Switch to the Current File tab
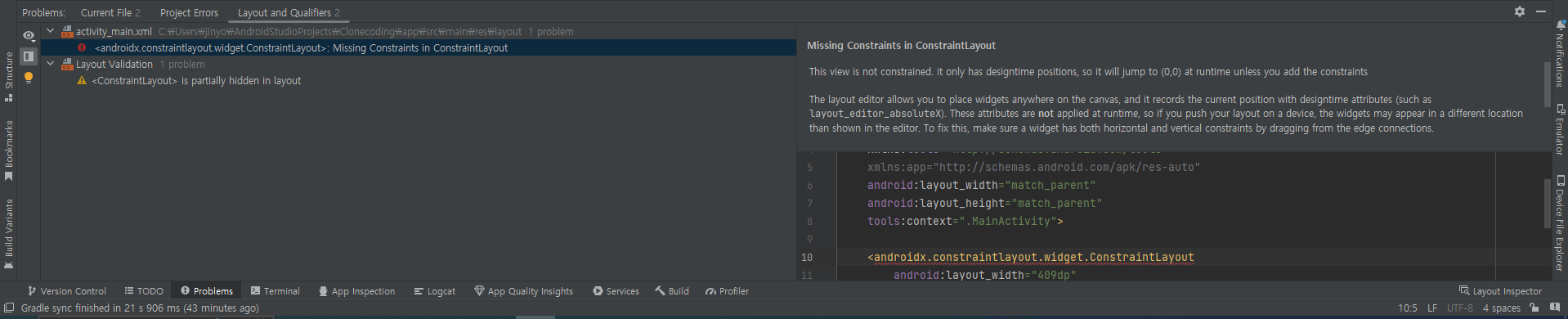The height and width of the screenshot is (319, 1568). [110, 12]
